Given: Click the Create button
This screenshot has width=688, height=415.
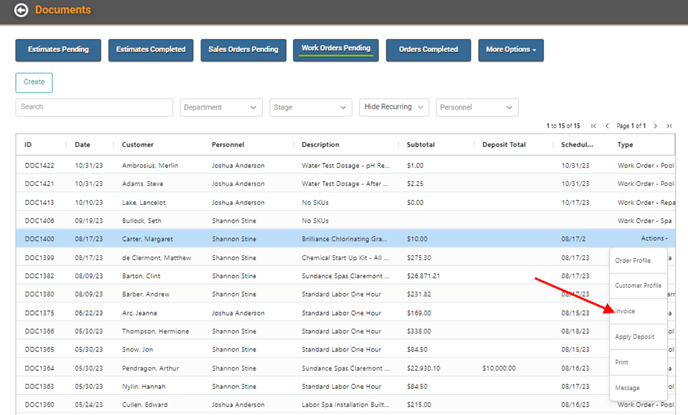Looking at the screenshot, I should [34, 82].
